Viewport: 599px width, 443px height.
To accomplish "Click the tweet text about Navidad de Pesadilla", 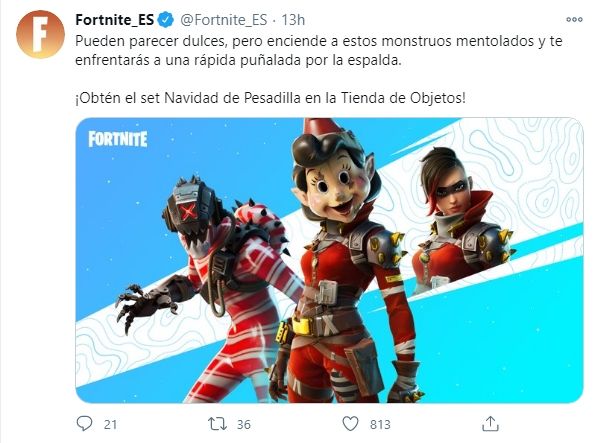I will click(x=270, y=98).
